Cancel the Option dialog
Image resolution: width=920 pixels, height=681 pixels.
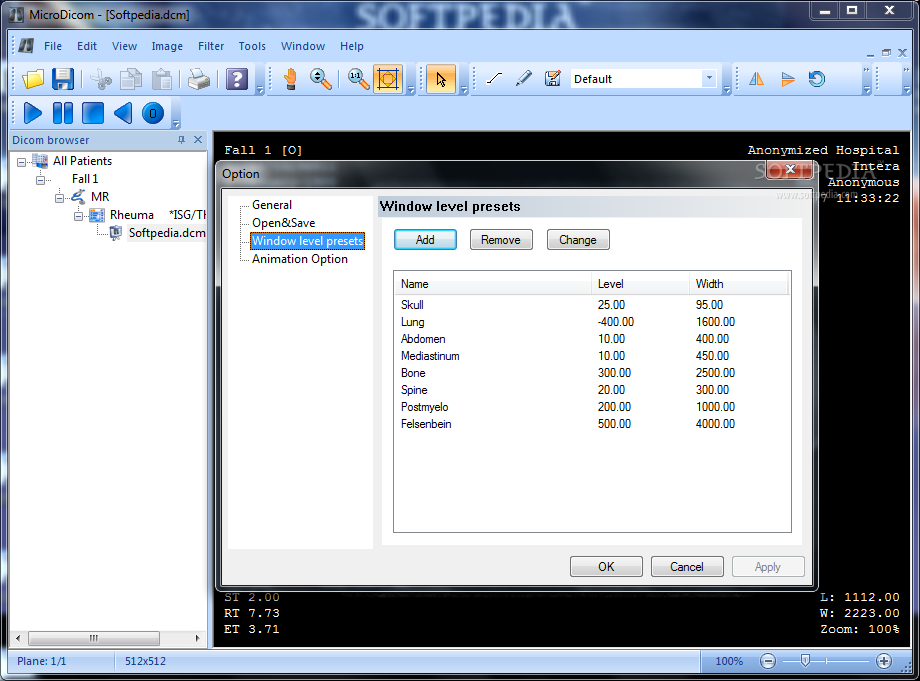pos(687,567)
